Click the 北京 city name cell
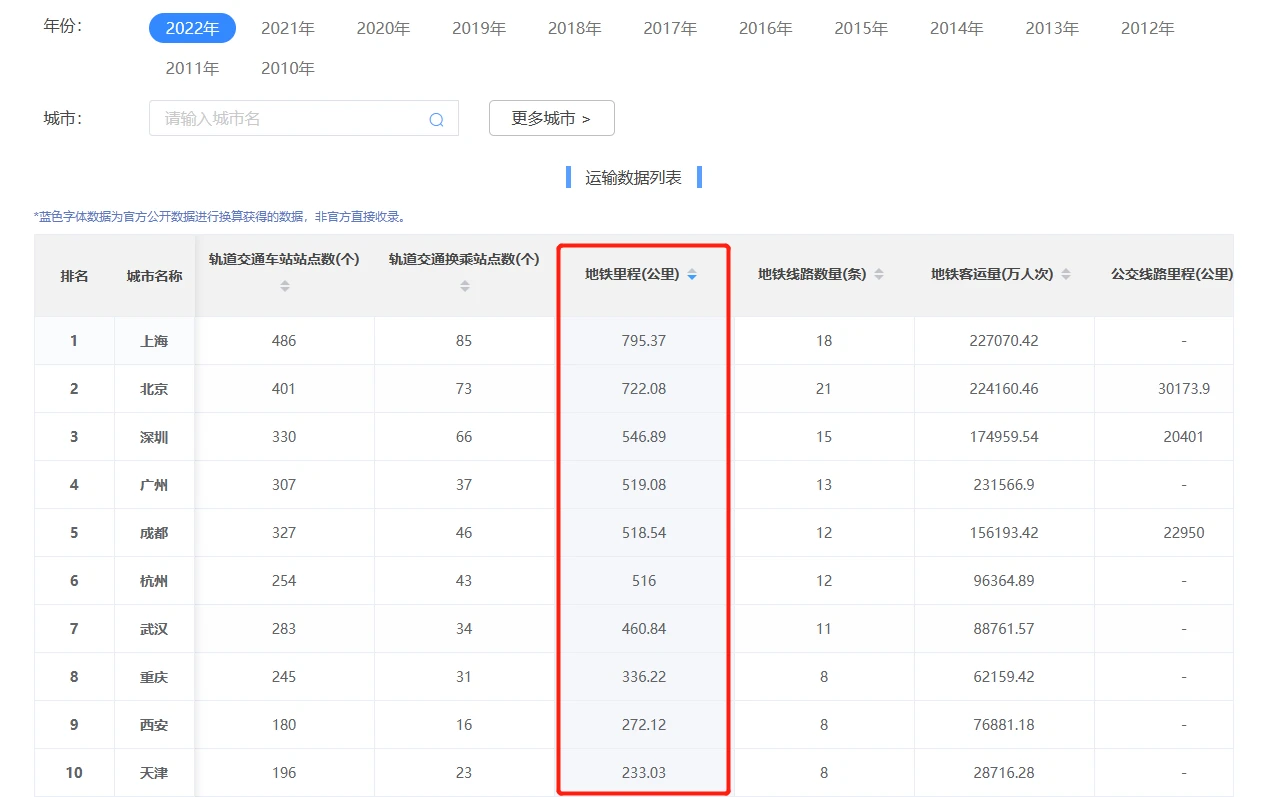This screenshot has height=797, width=1265. tap(155, 389)
